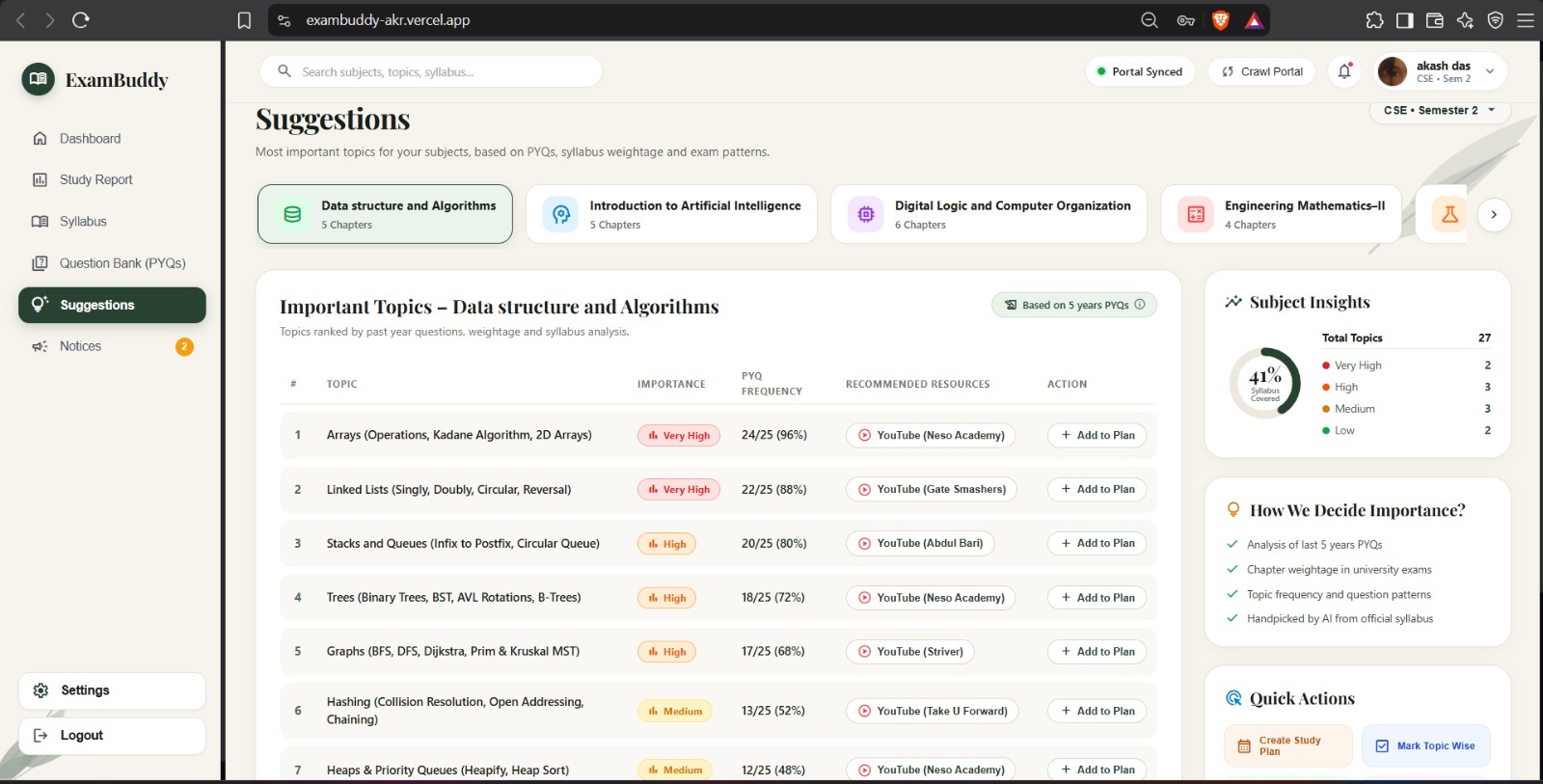Add Trees topic to plan

(x=1097, y=598)
